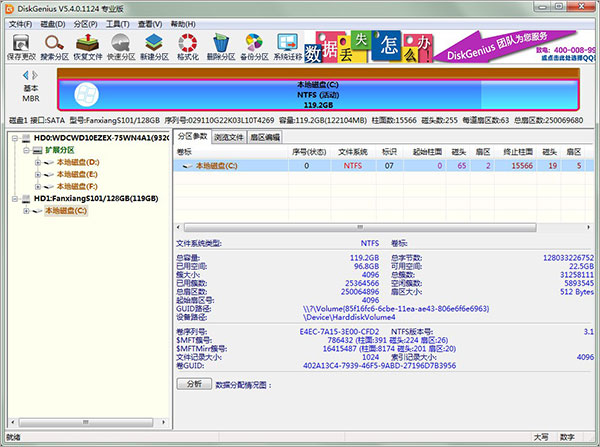Start the 系统迁移 (System Migration) tool
600x447 pixels.
pos(287,46)
